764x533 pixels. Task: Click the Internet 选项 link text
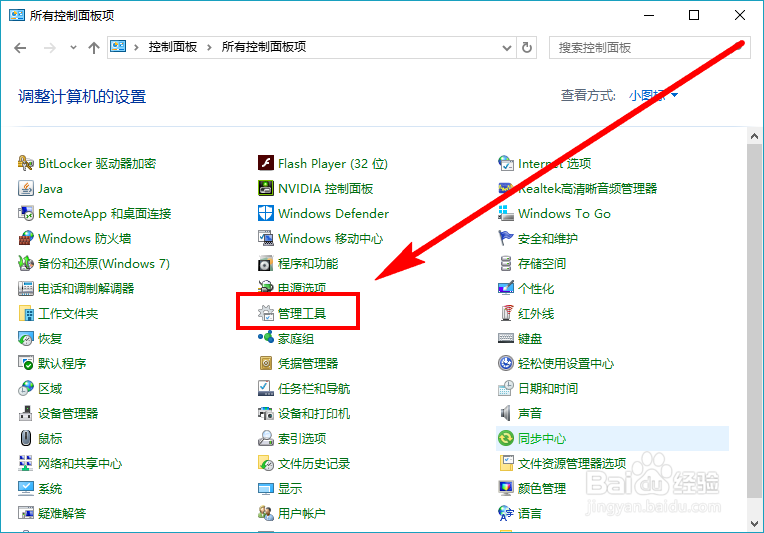(554, 163)
